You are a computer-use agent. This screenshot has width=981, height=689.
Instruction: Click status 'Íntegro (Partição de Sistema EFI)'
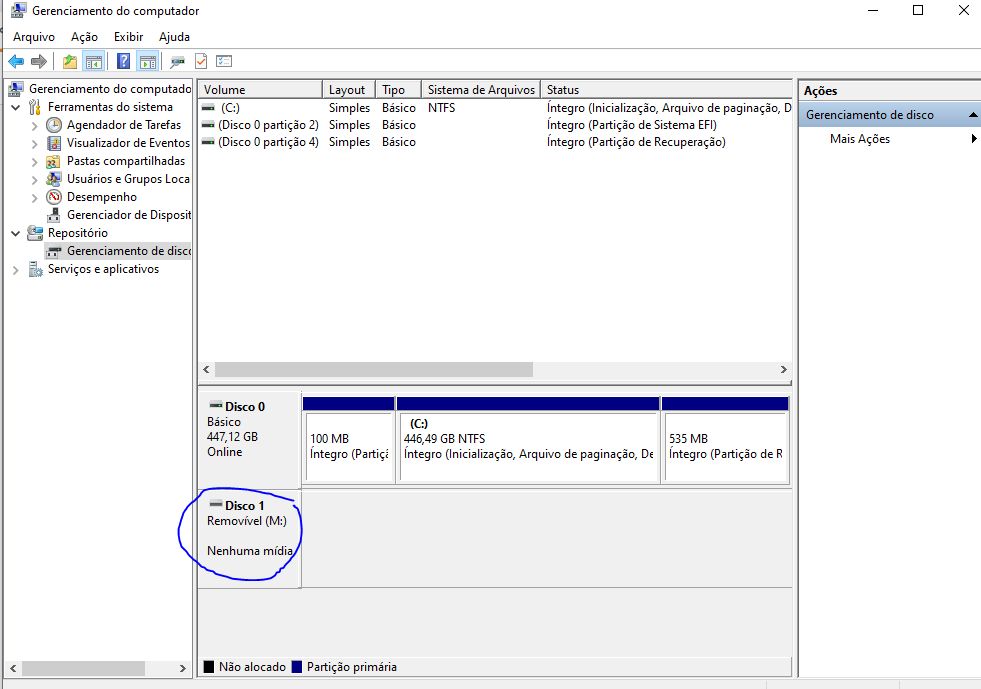(632, 125)
